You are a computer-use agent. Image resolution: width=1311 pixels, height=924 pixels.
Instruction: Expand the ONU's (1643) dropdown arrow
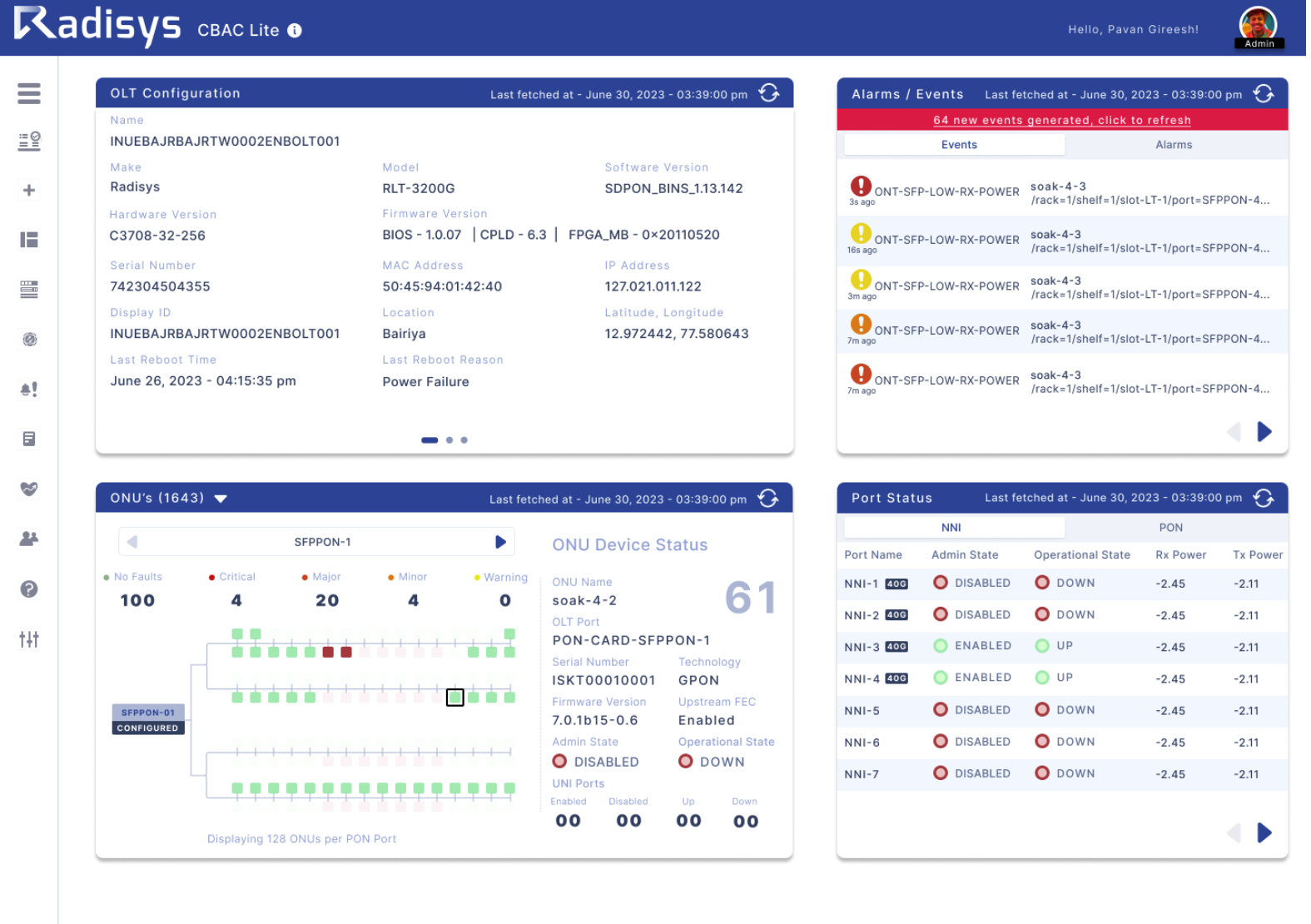click(x=221, y=499)
